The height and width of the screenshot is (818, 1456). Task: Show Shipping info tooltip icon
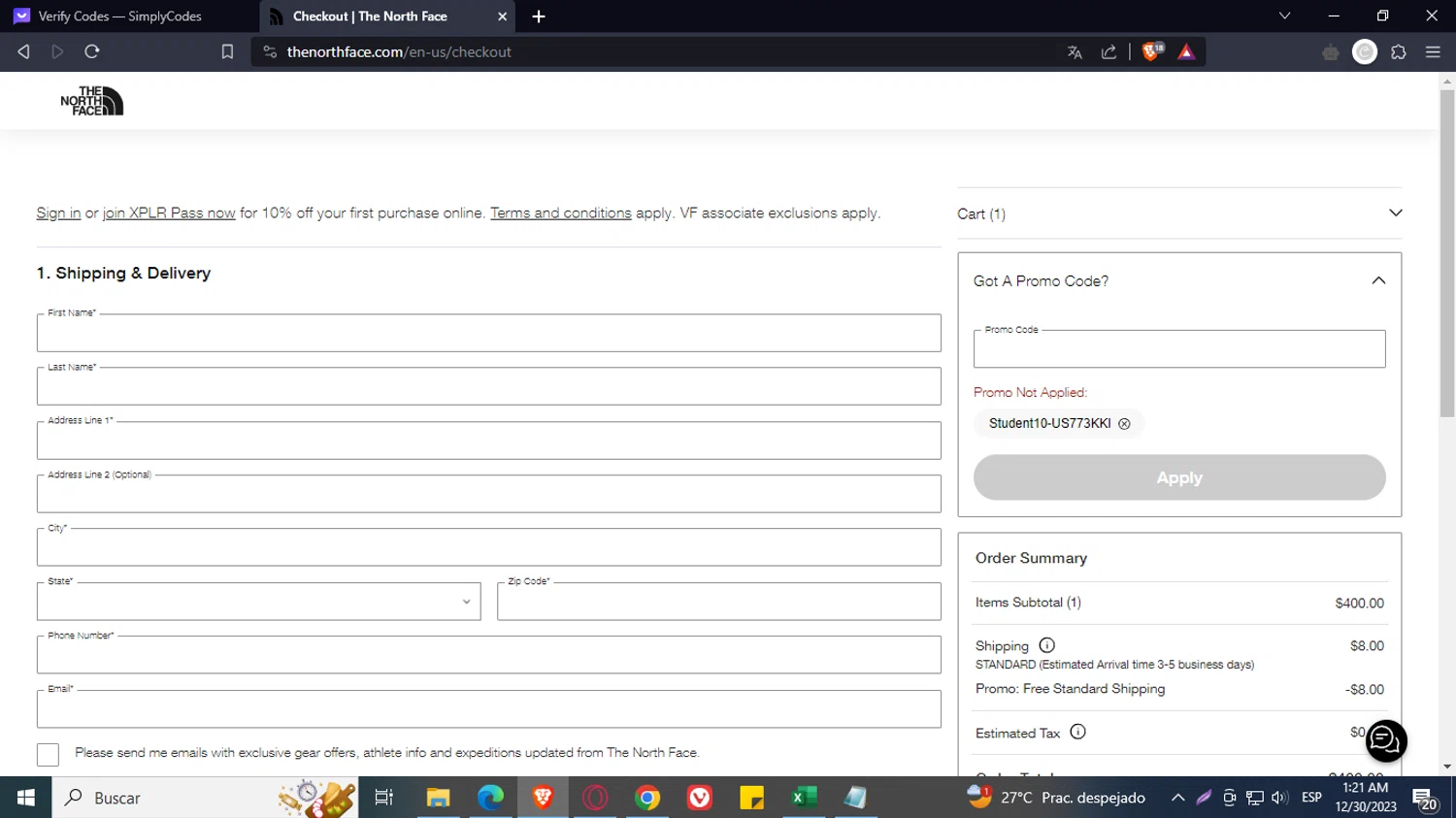coord(1046,645)
